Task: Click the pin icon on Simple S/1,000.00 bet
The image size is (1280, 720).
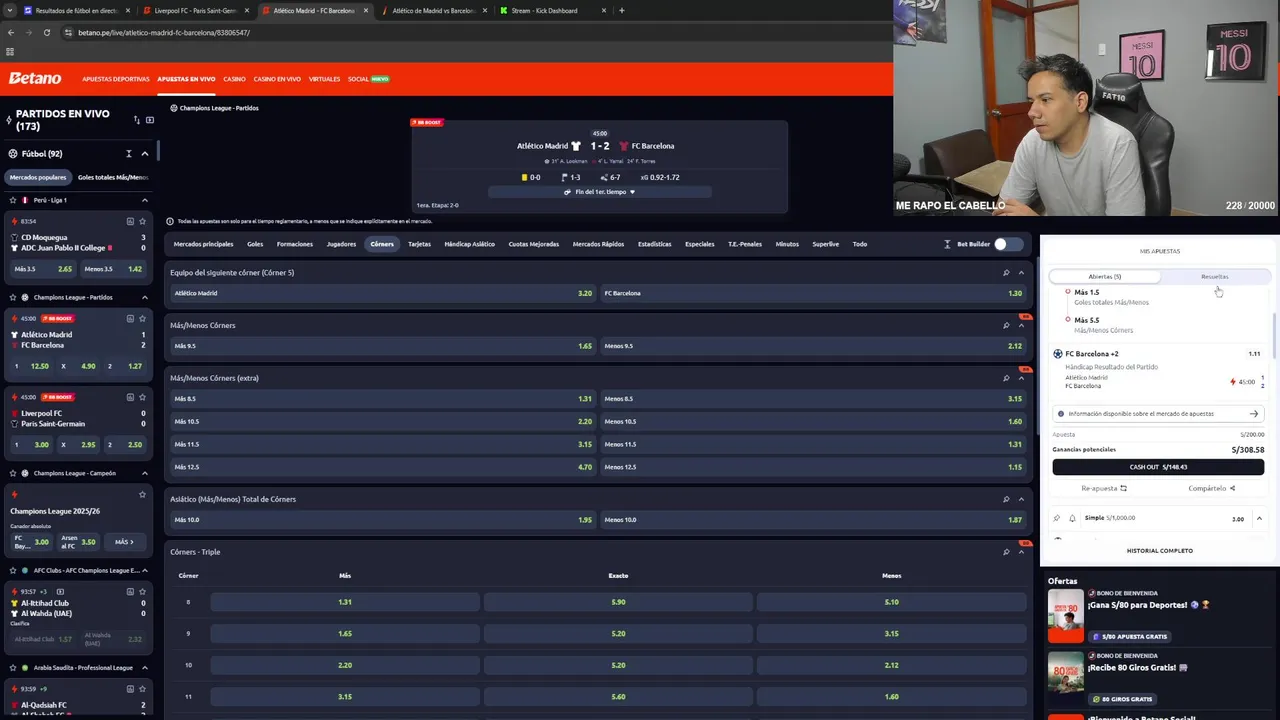Action: coord(1057,518)
